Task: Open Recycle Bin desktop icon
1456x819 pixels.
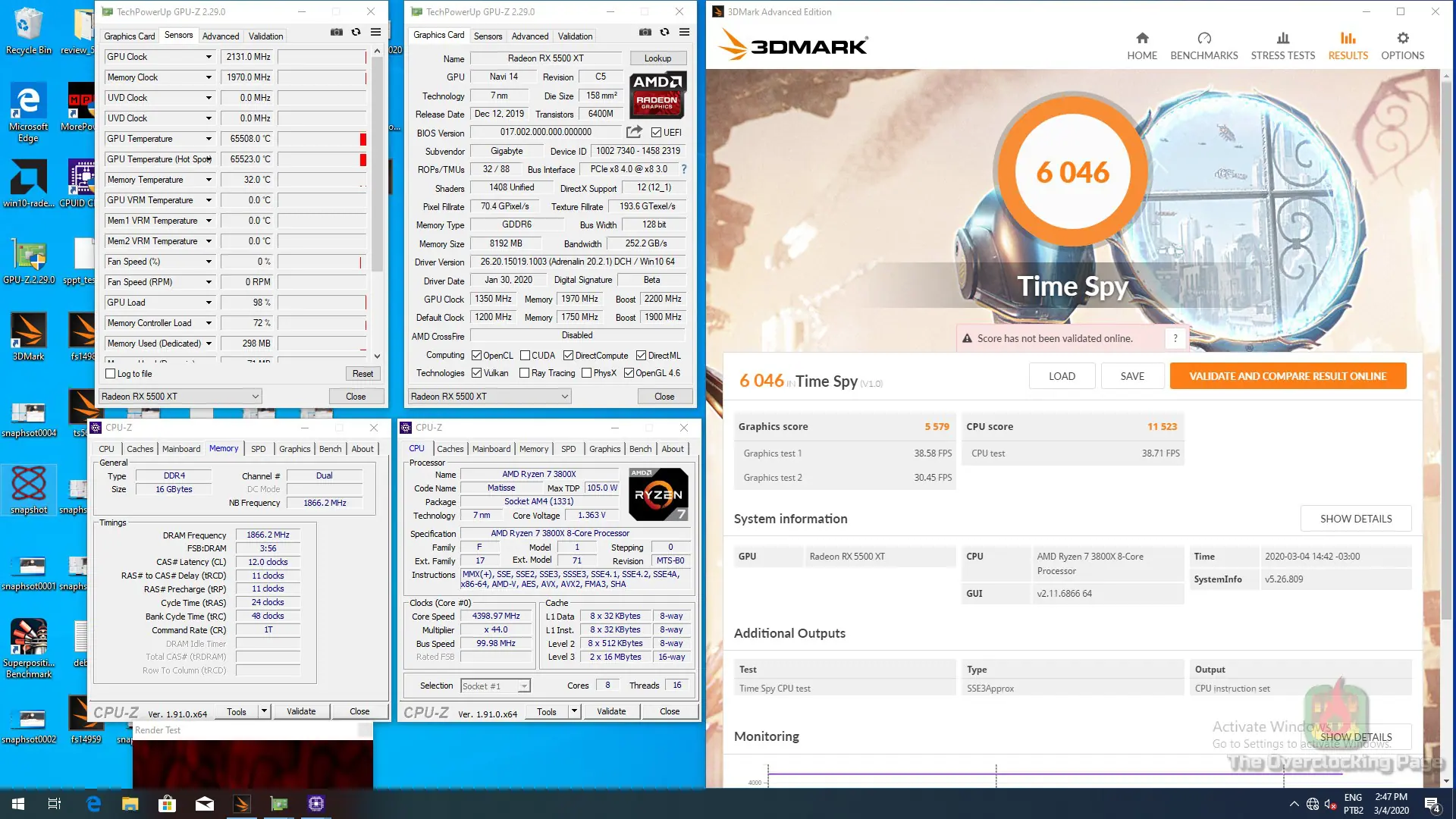Action: pyautogui.click(x=28, y=31)
